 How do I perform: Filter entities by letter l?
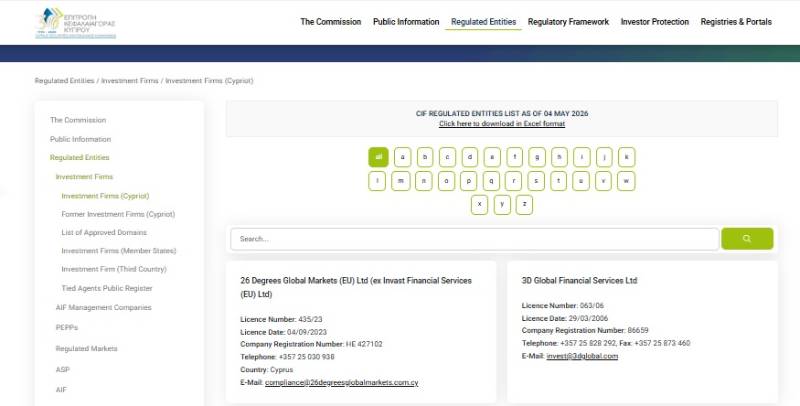(x=377, y=181)
